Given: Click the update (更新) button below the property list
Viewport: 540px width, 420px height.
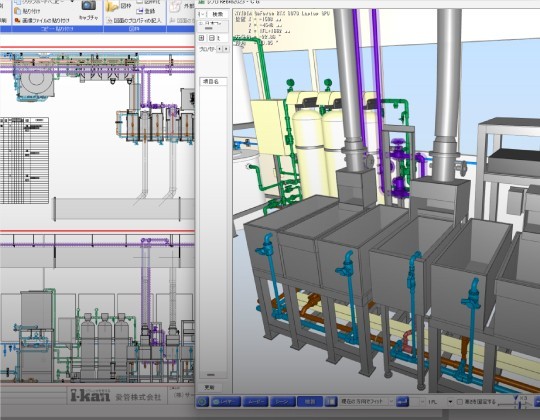Looking at the screenshot, I should tap(209, 387).
